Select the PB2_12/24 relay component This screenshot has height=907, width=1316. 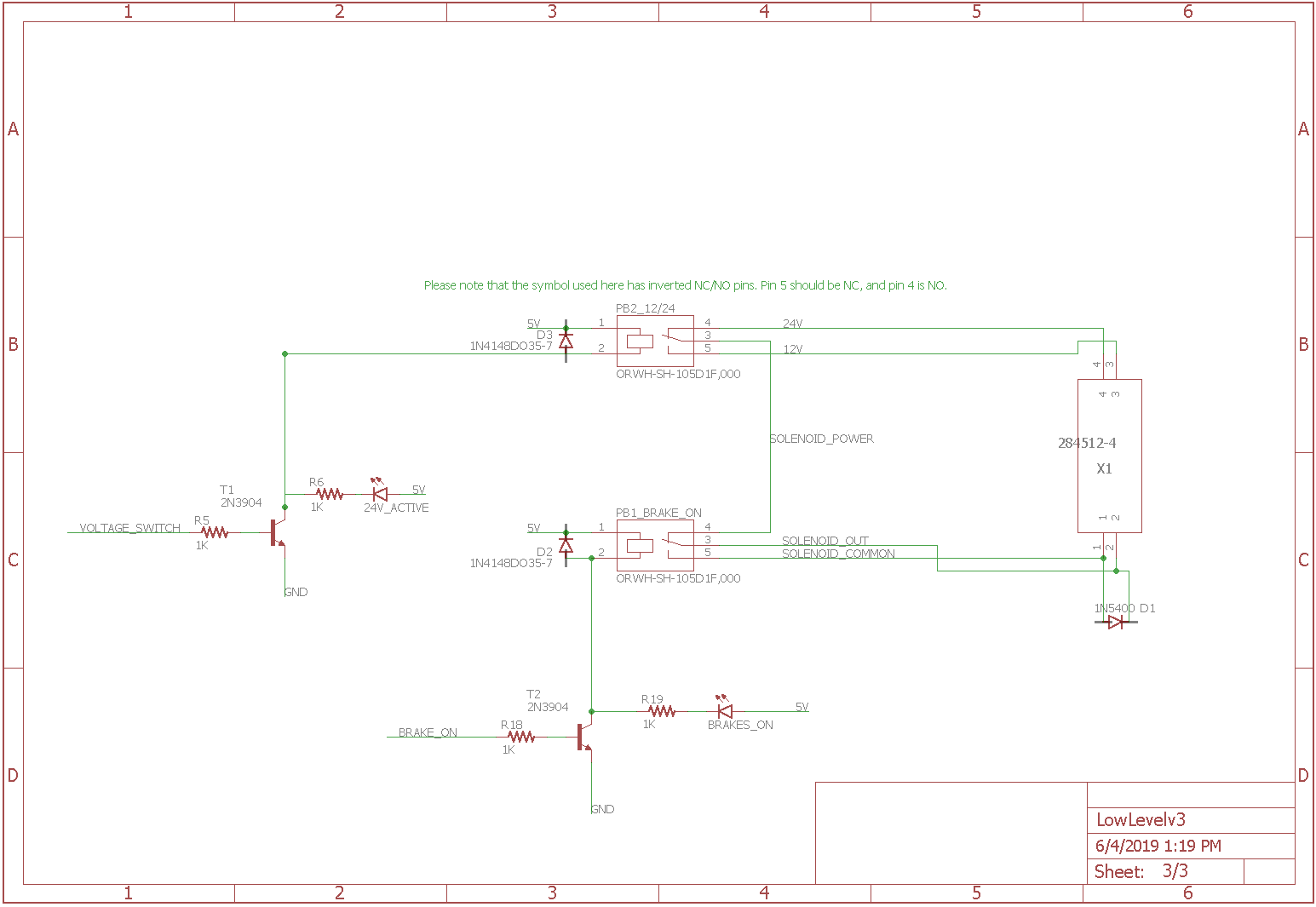point(655,341)
